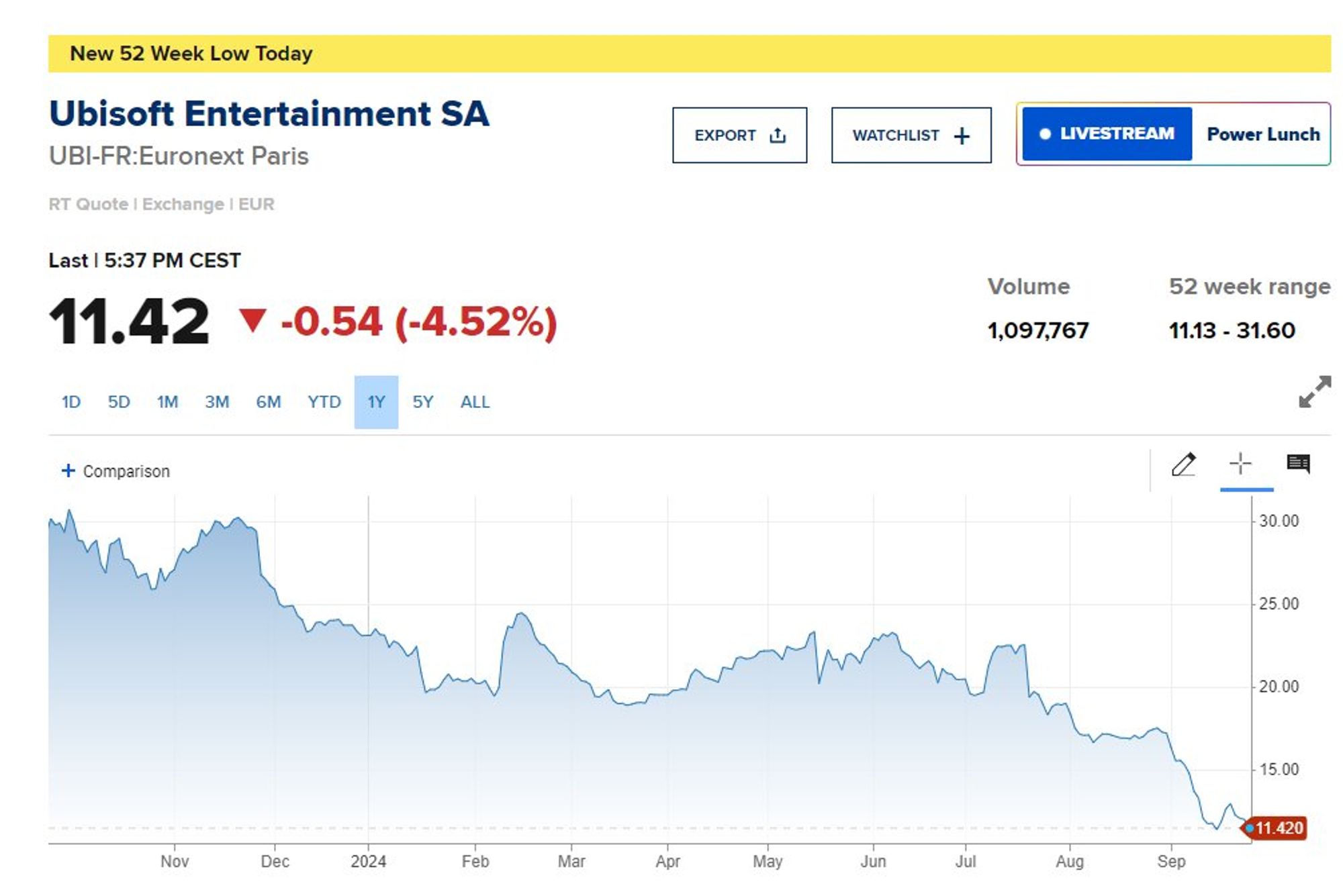The width and height of the screenshot is (1343, 896).
Task: Switch to the 3M chart range
Action: (217, 402)
